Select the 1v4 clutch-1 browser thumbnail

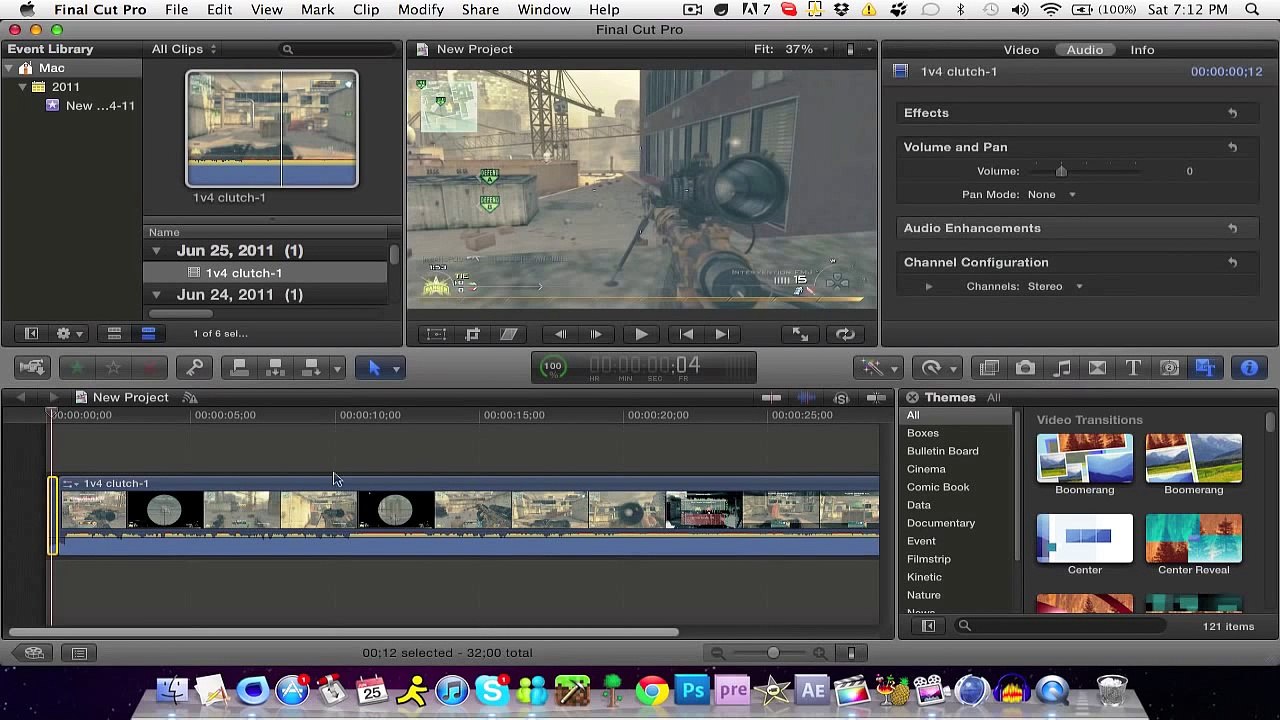(272, 129)
